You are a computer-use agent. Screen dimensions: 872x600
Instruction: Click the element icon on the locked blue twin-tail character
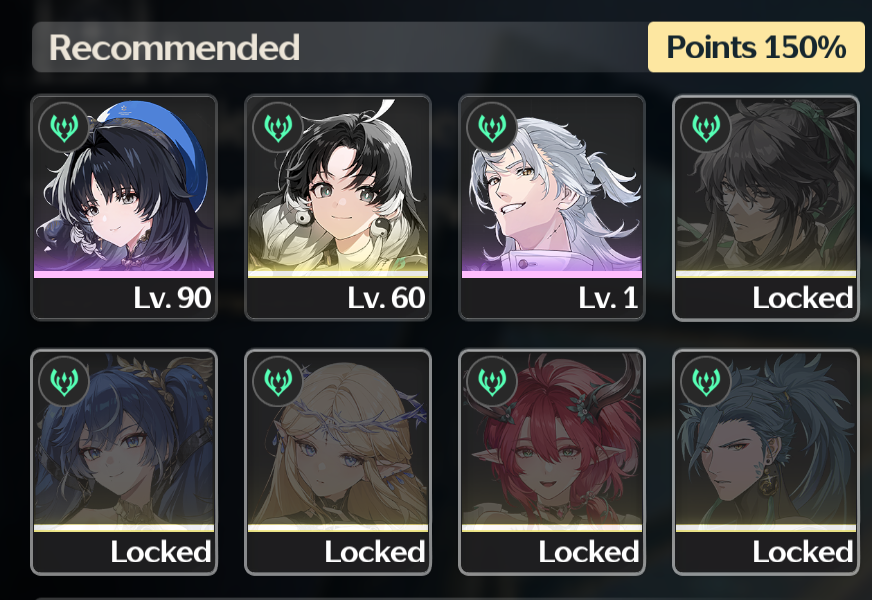(x=64, y=382)
